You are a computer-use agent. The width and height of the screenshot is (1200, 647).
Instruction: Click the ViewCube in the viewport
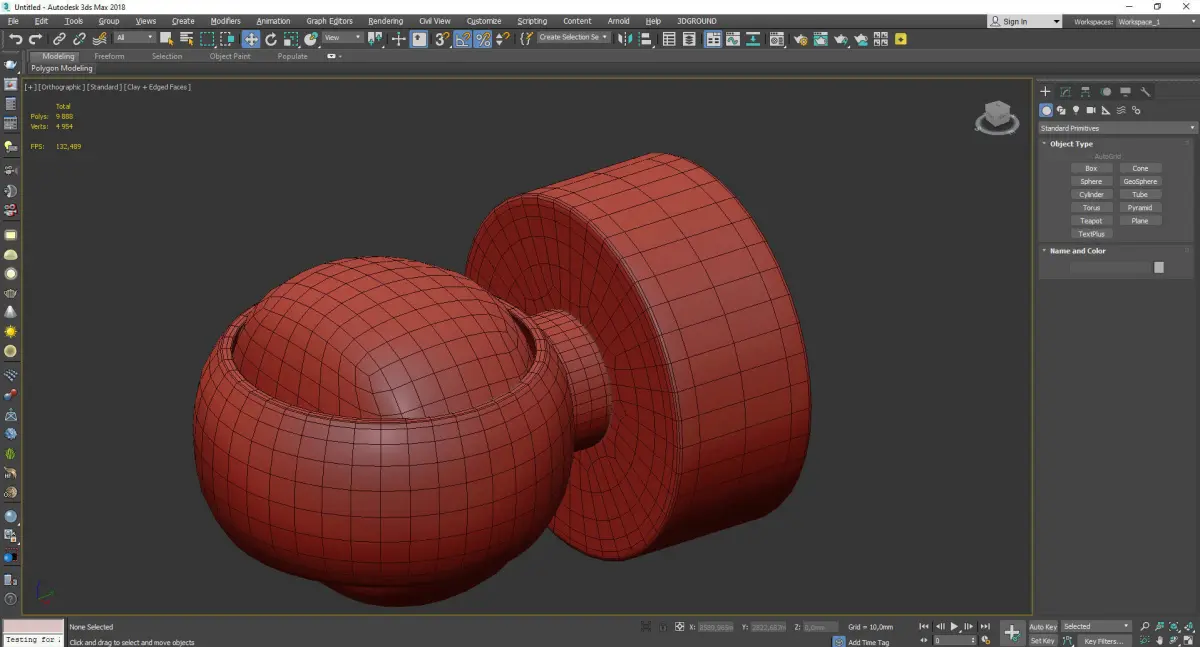click(x=996, y=117)
